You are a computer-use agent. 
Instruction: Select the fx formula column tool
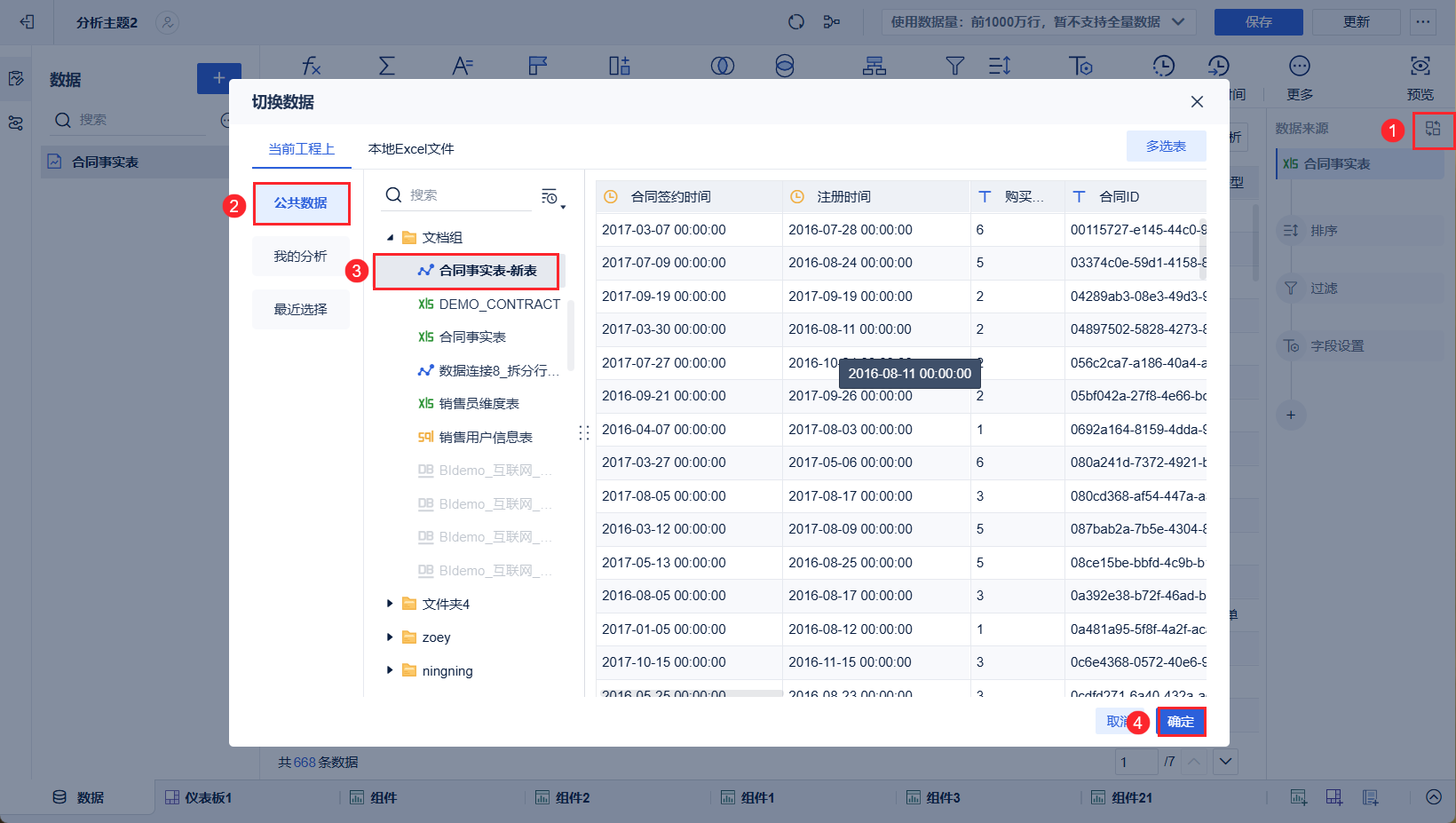[x=312, y=66]
